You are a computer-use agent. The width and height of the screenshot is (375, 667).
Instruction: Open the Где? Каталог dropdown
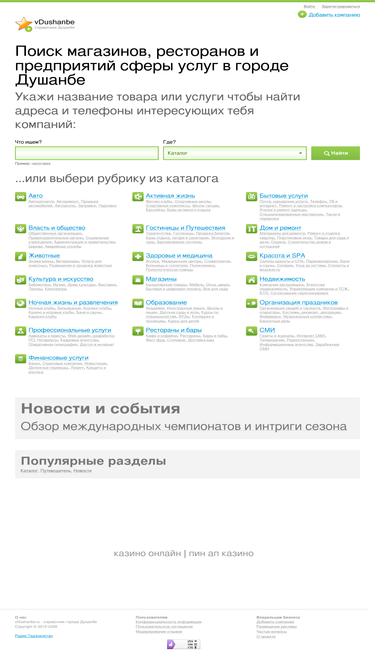pos(235,153)
